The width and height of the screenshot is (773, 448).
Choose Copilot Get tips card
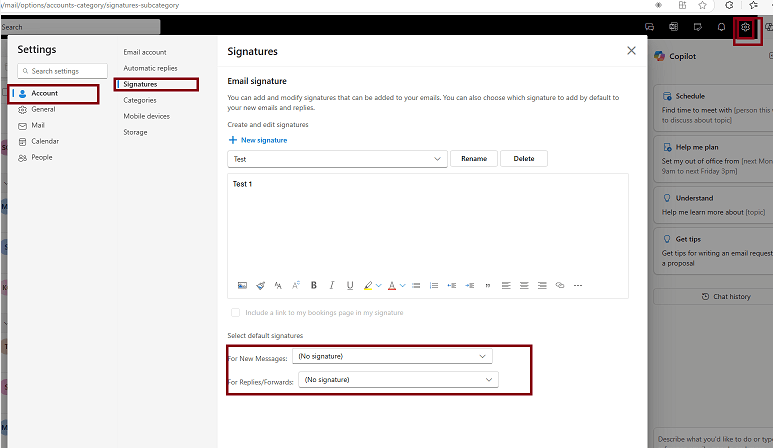[x=713, y=251]
